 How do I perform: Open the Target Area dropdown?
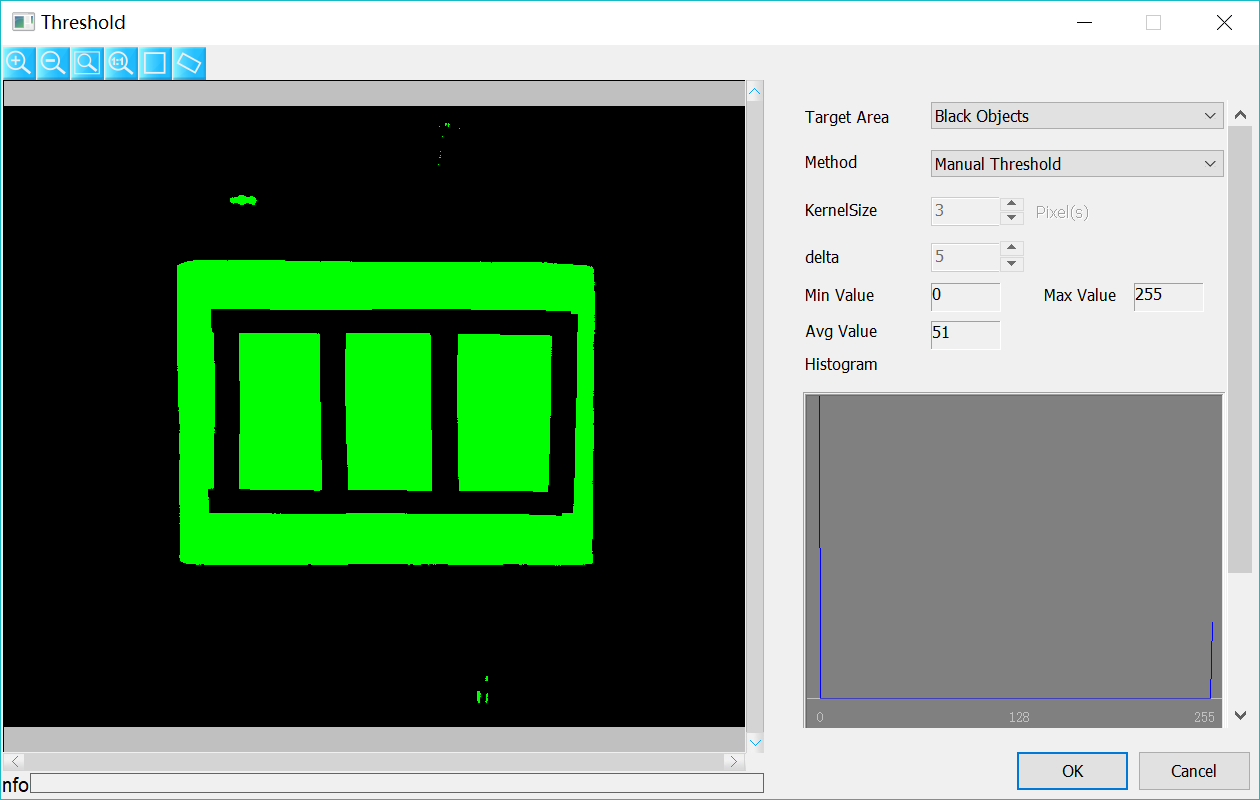click(x=1076, y=116)
